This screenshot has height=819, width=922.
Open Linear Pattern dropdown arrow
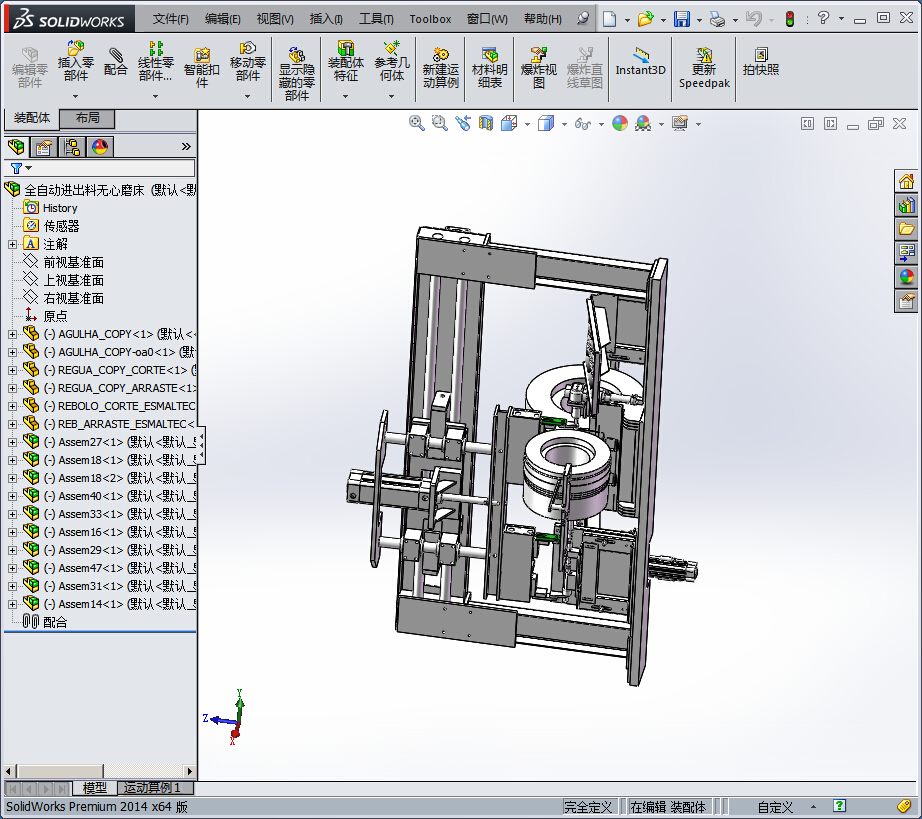pos(156,96)
